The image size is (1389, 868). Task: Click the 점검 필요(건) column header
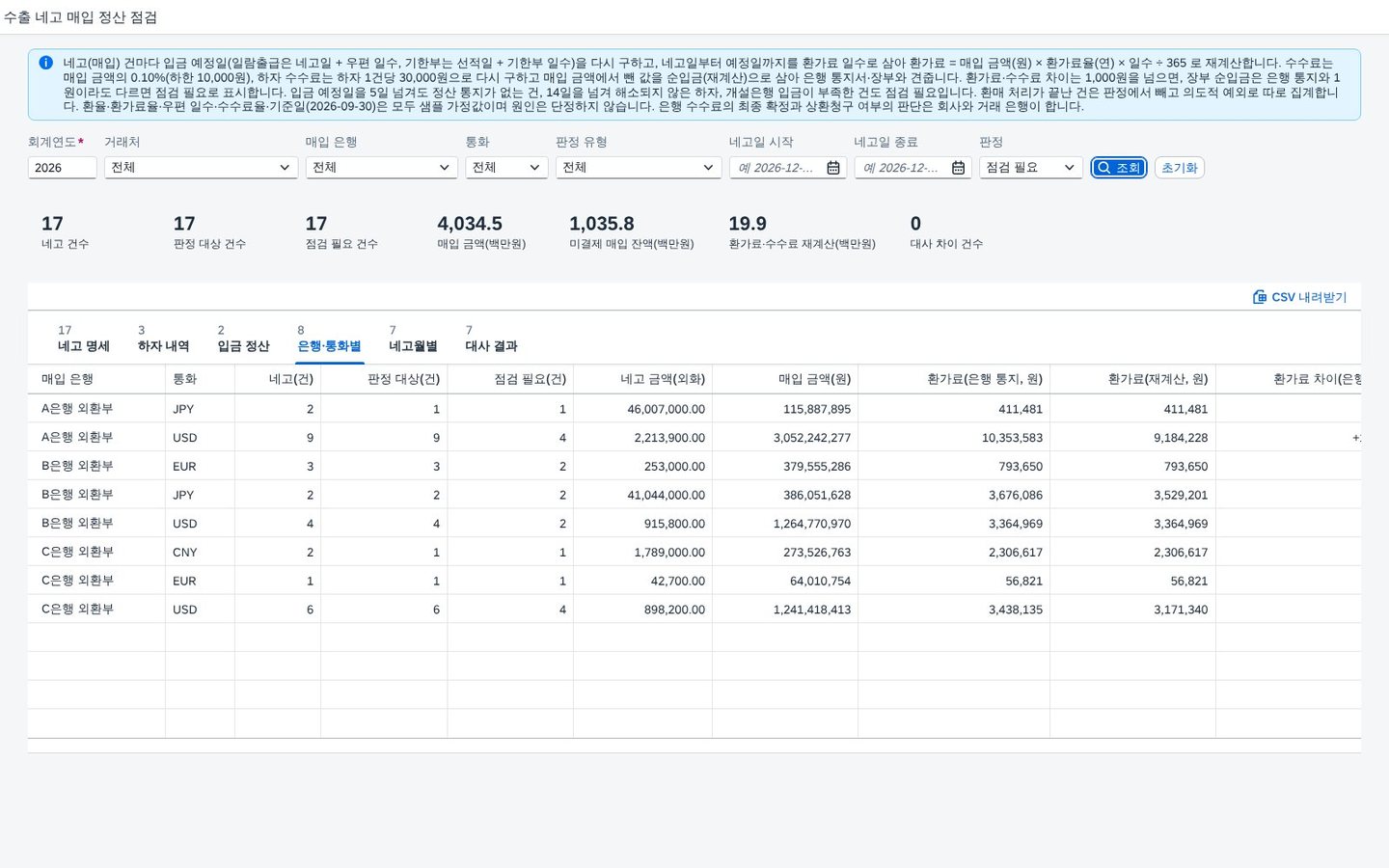pos(510,379)
